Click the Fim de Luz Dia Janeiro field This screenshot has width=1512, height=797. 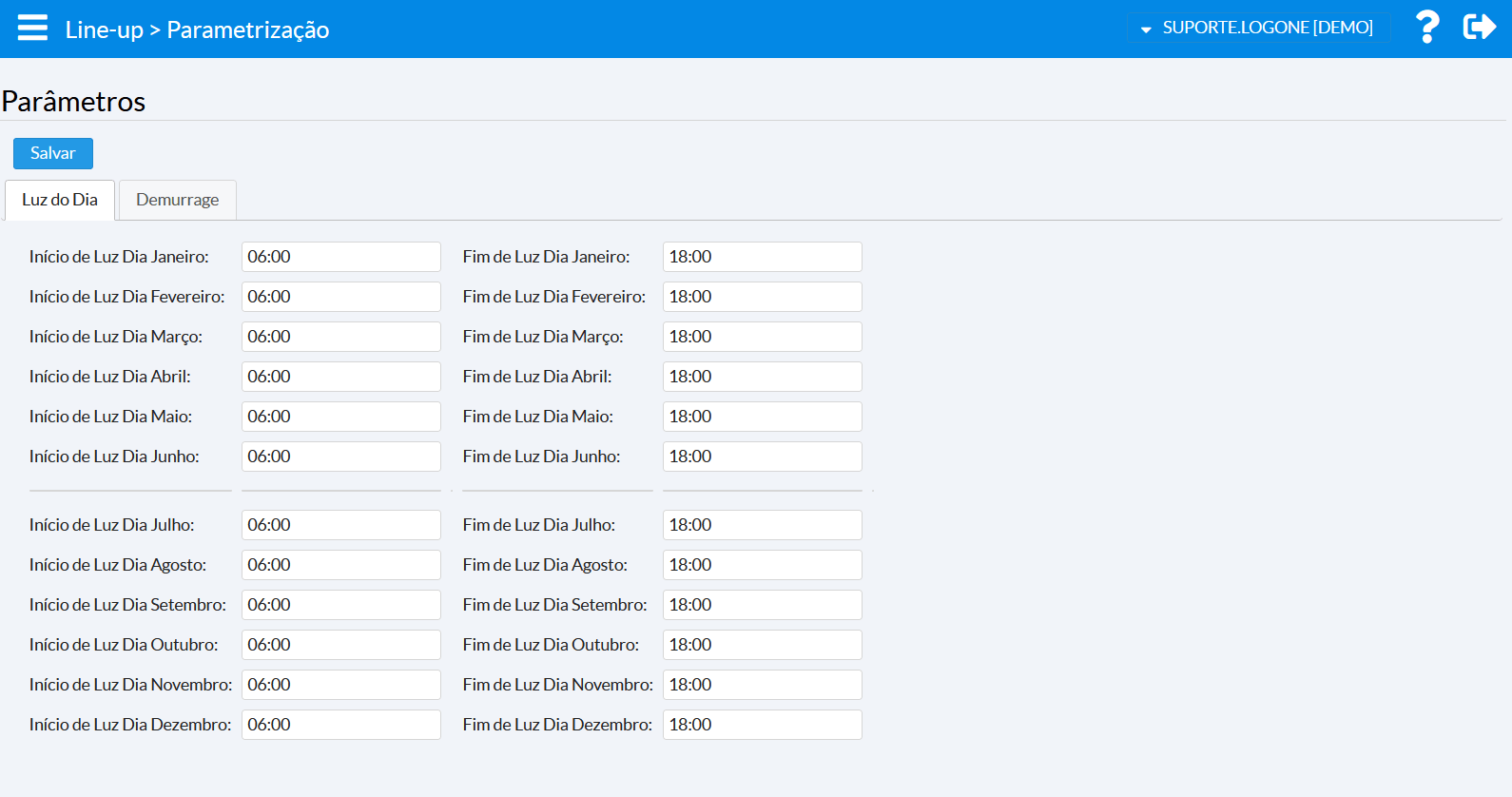click(x=762, y=257)
